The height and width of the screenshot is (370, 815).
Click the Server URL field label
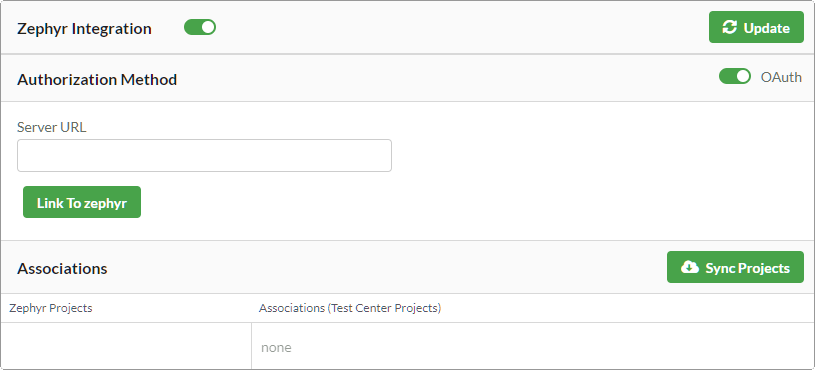[52, 127]
